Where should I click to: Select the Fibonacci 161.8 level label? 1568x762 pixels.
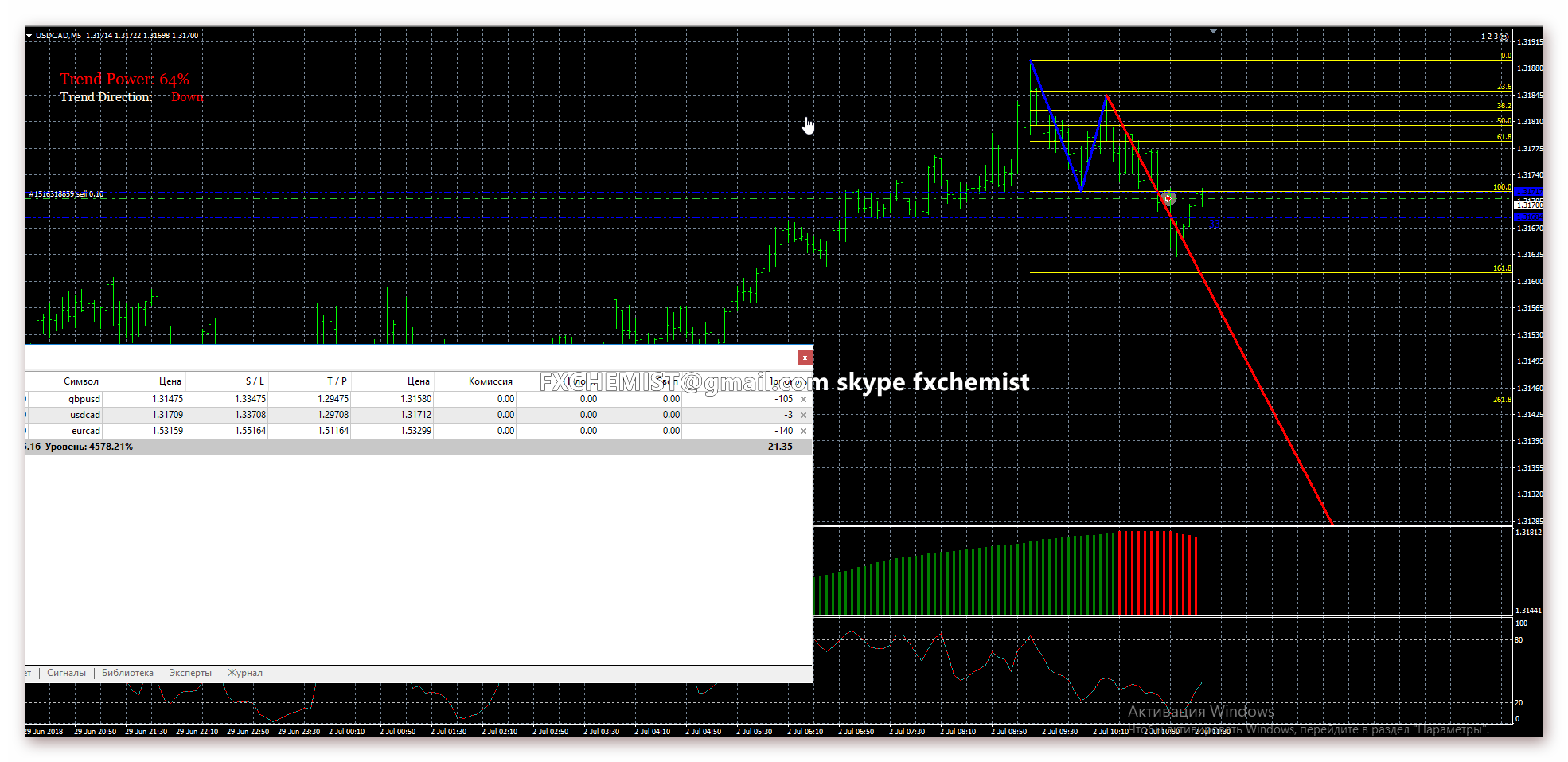(x=1503, y=268)
